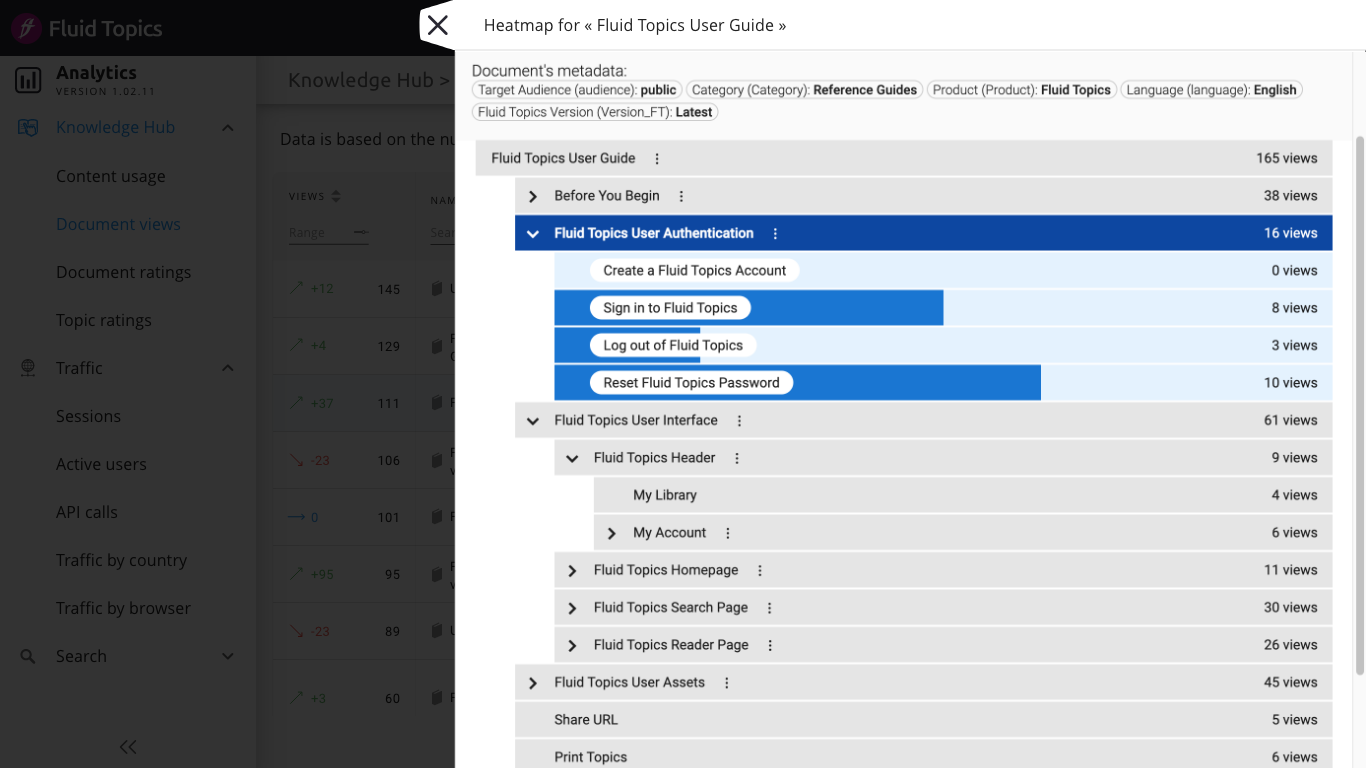Click Create a Fluid Topics Account topic
This screenshot has height=768, width=1366.
[694, 270]
